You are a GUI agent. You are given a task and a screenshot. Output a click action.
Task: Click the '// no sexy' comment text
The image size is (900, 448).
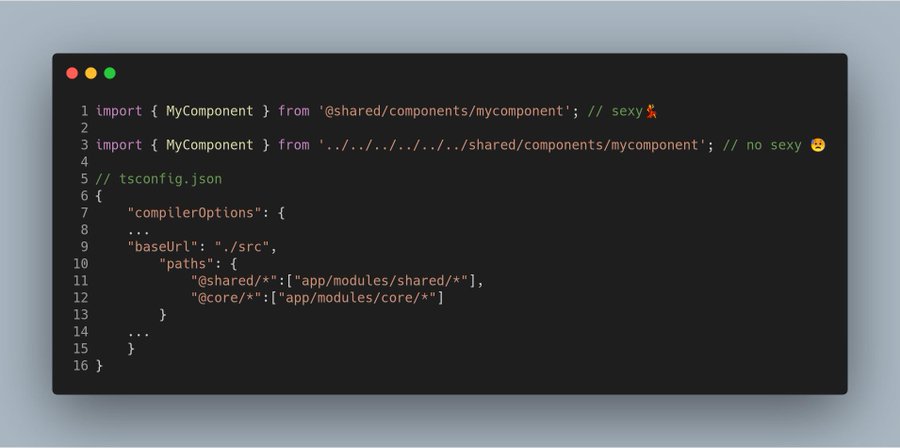click(762, 145)
